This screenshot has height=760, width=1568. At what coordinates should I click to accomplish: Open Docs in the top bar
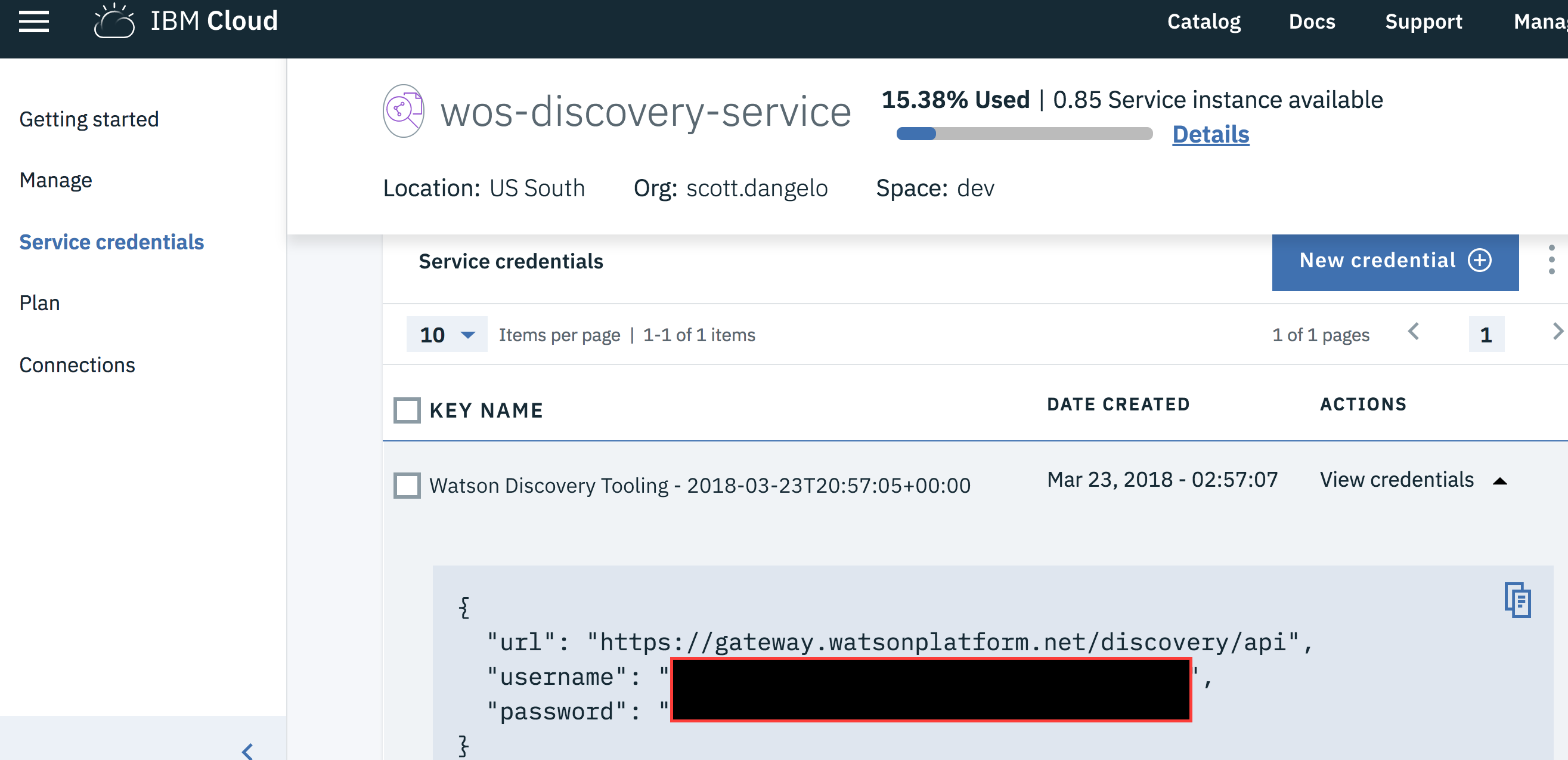1311,22
